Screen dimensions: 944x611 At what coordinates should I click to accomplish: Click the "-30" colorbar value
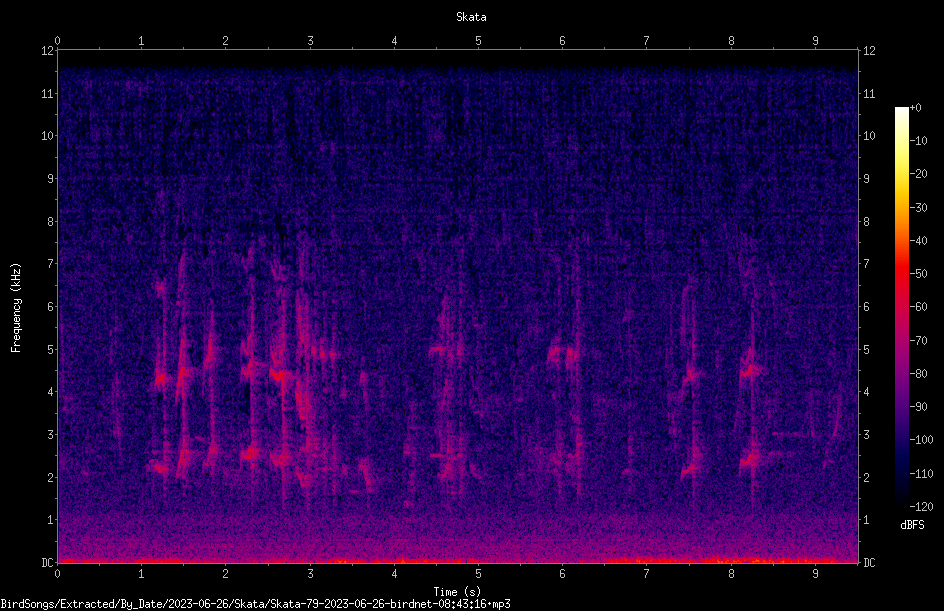click(918, 208)
